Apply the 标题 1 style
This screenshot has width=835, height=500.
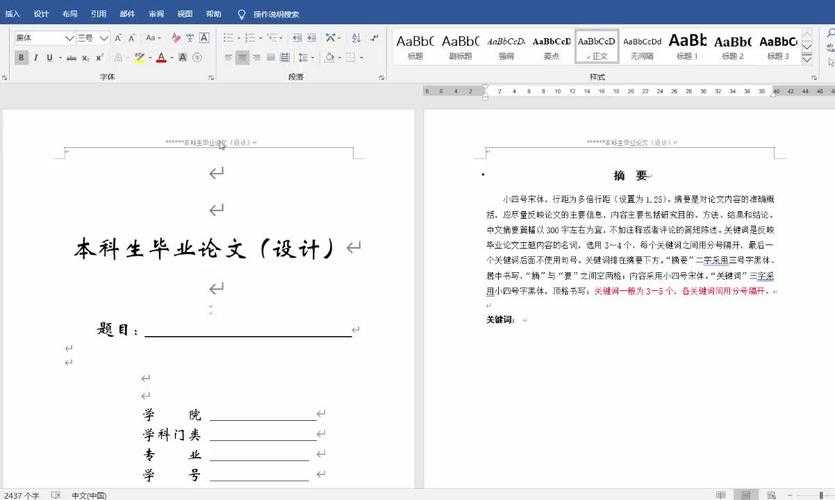point(687,47)
